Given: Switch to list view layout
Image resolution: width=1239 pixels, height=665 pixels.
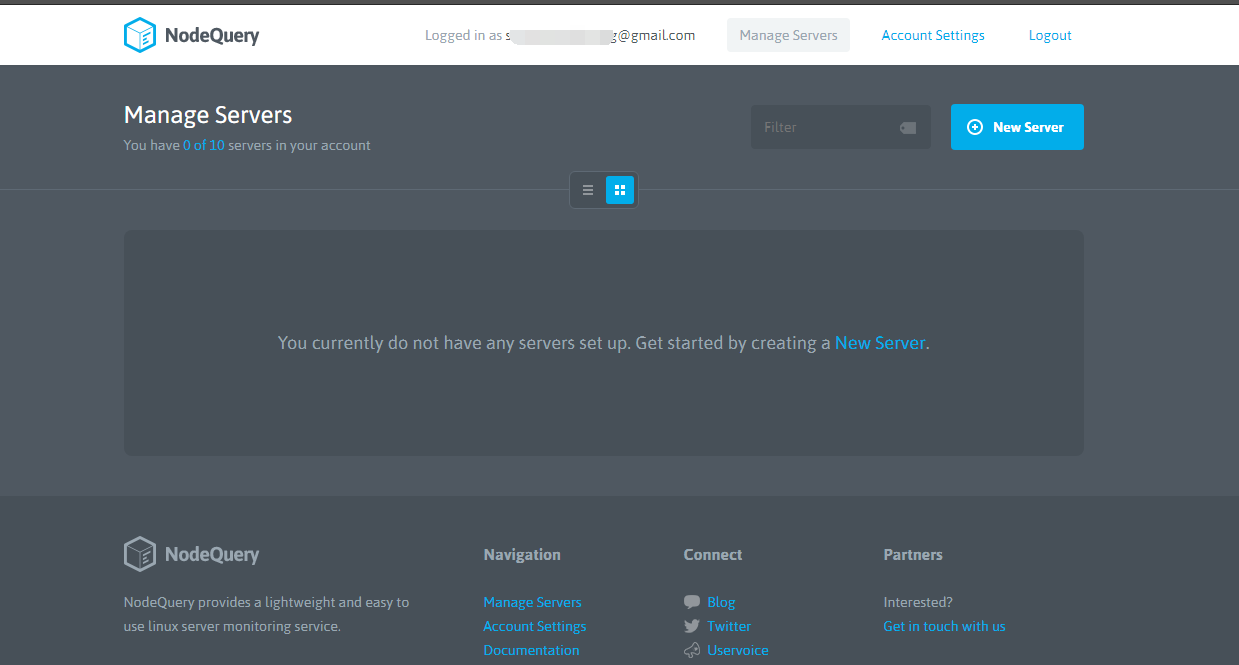Looking at the screenshot, I should point(588,190).
